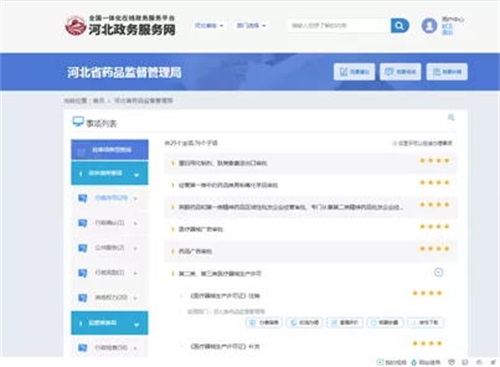Select 行政检查 in the sidebar
The height and width of the screenshot is (367, 500).
(111, 347)
